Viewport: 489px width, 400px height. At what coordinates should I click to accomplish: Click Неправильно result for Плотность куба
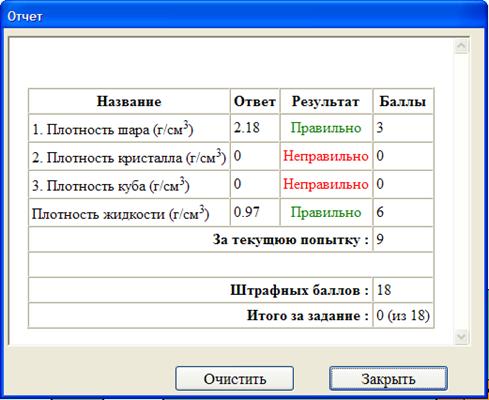(326, 184)
